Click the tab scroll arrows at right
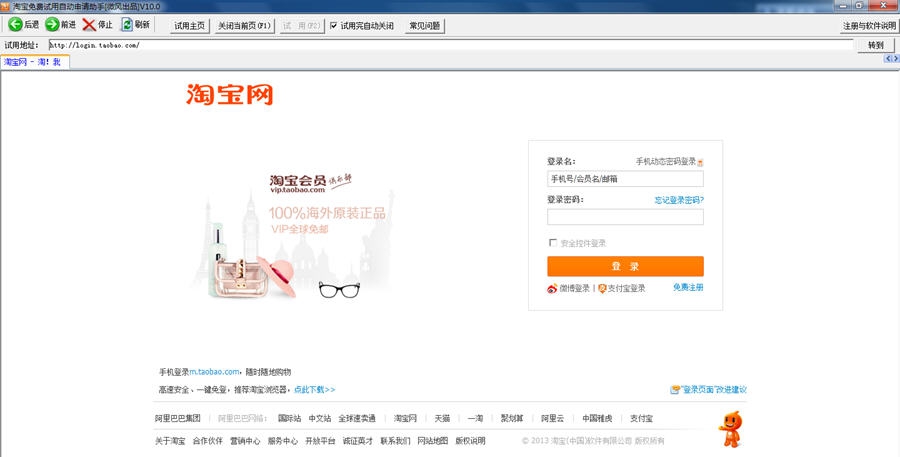 coord(891,59)
